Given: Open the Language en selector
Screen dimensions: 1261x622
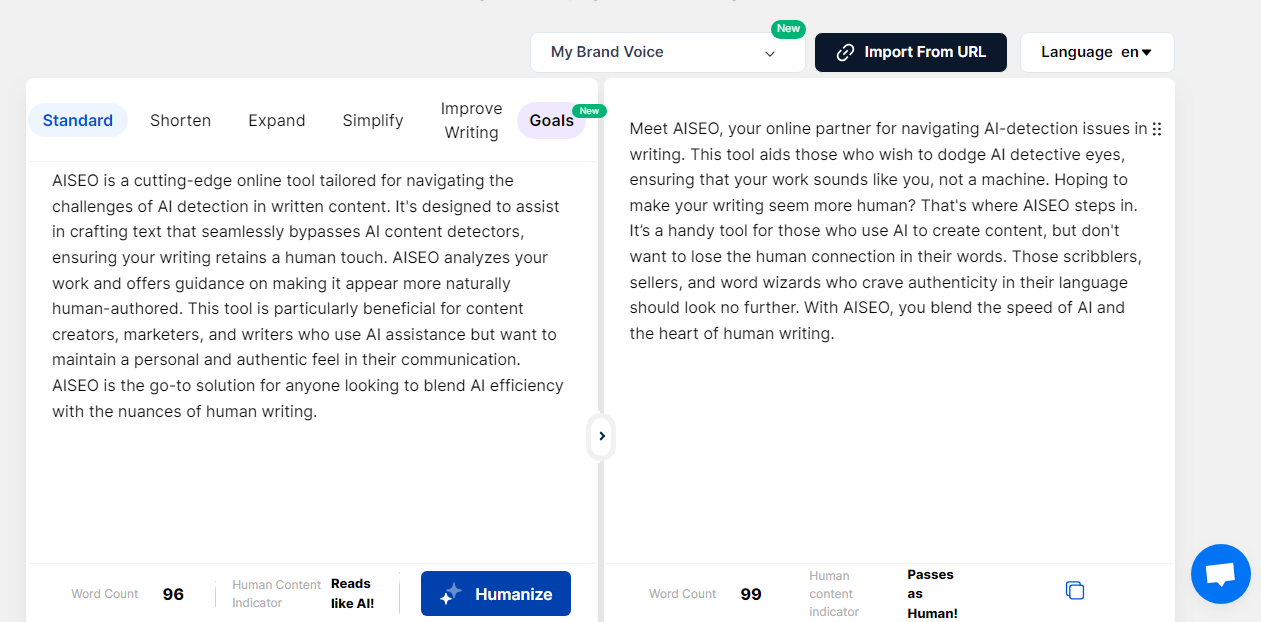Looking at the screenshot, I should [x=1097, y=52].
